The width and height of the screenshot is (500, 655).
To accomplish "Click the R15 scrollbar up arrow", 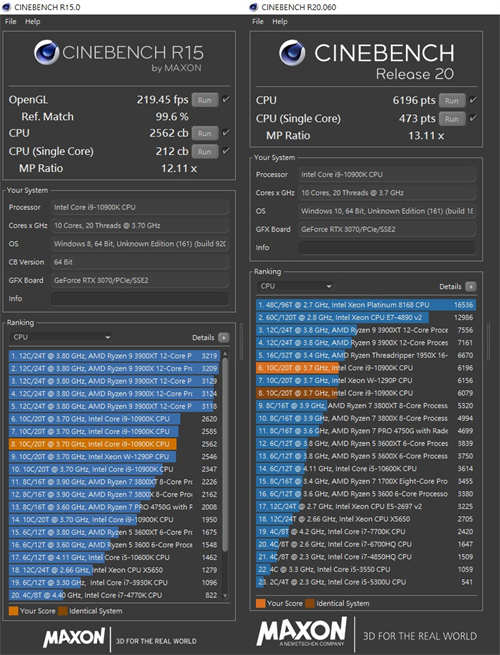I will (226, 354).
